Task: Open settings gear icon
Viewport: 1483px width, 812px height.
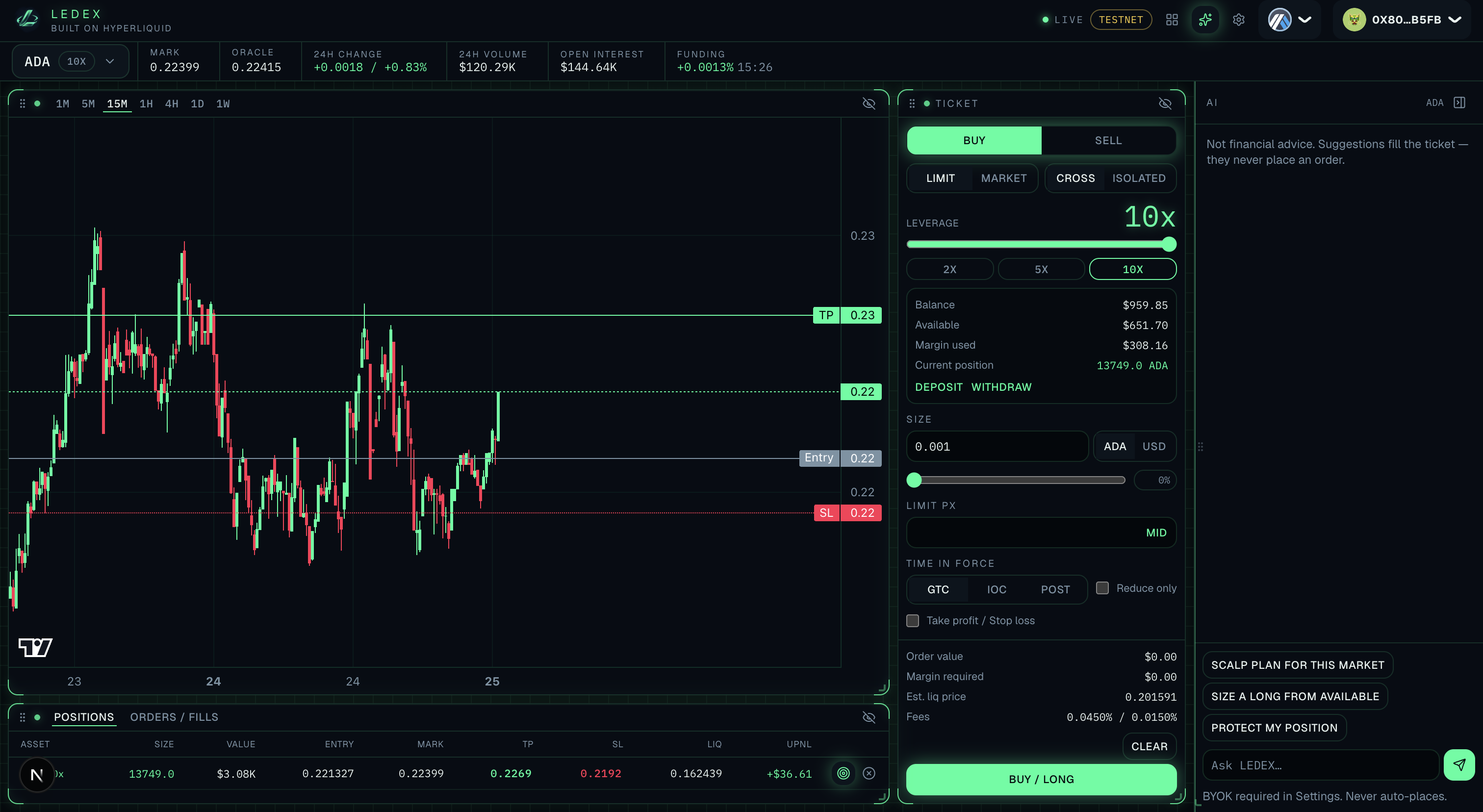Action: [x=1238, y=20]
